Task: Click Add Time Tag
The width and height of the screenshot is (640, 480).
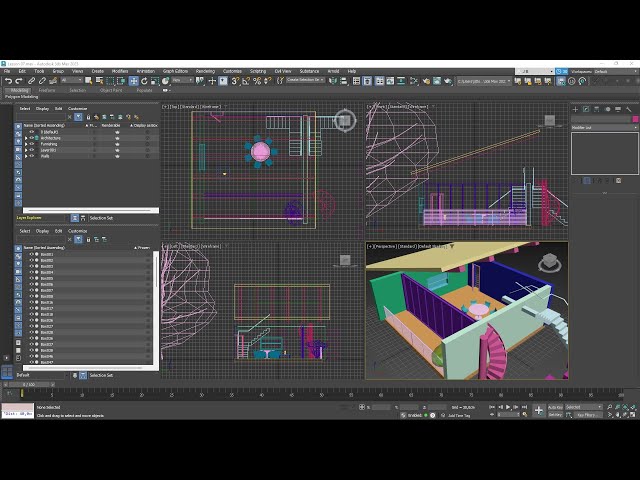Action: (x=459, y=416)
